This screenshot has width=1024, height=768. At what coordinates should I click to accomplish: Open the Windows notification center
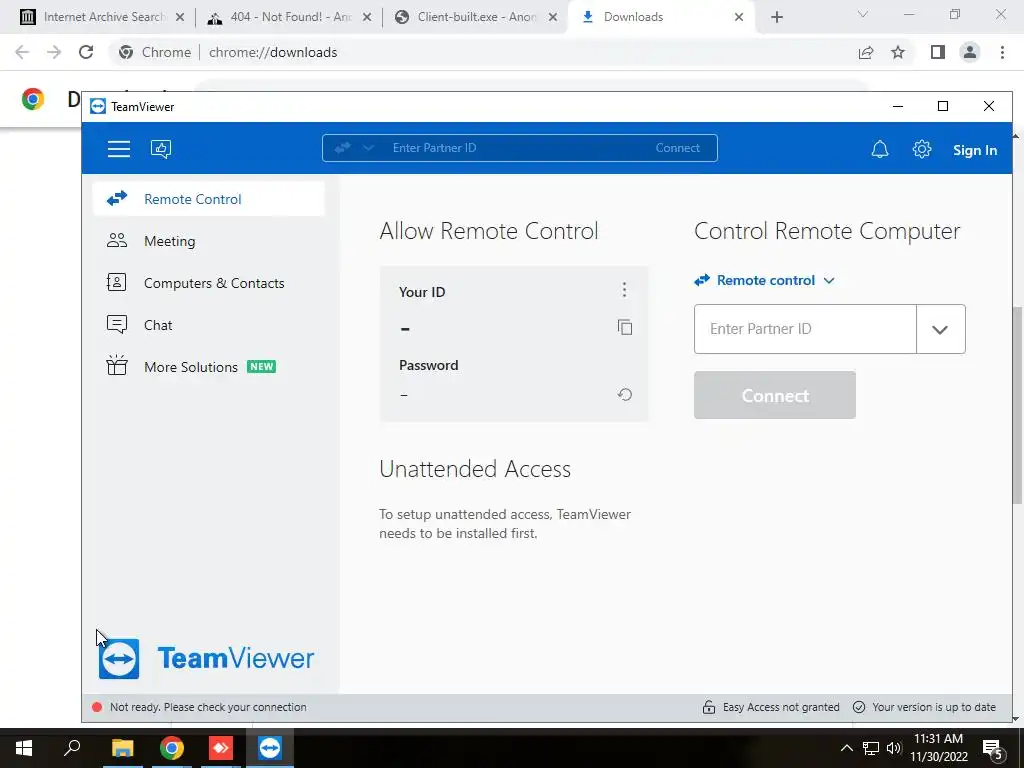[x=993, y=748]
